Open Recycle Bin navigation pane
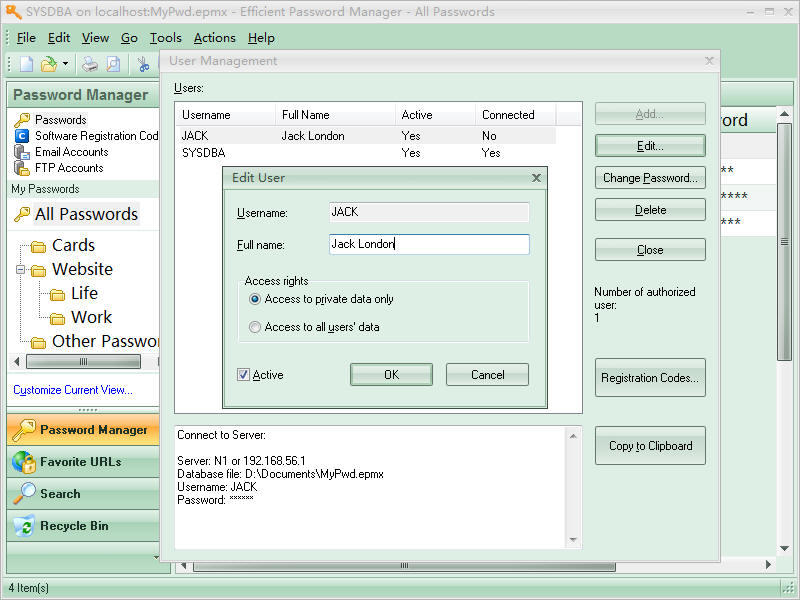800x600 pixels. click(x=83, y=526)
